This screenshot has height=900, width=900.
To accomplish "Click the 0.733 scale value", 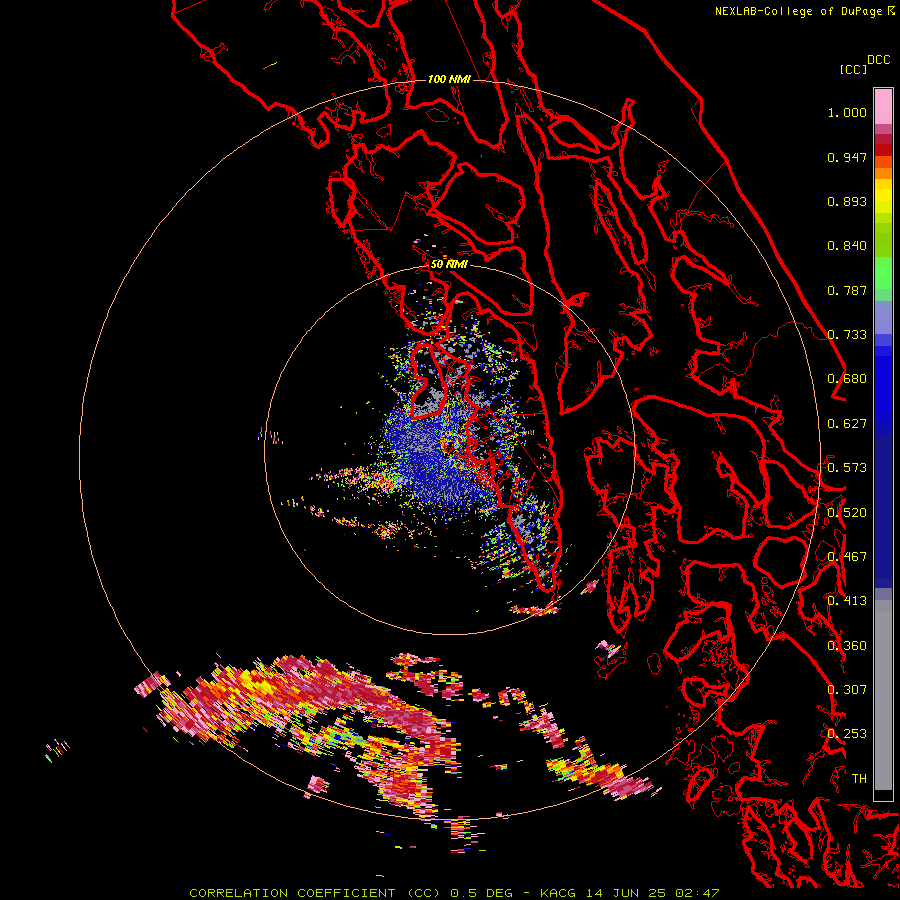I will [x=847, y=335].
